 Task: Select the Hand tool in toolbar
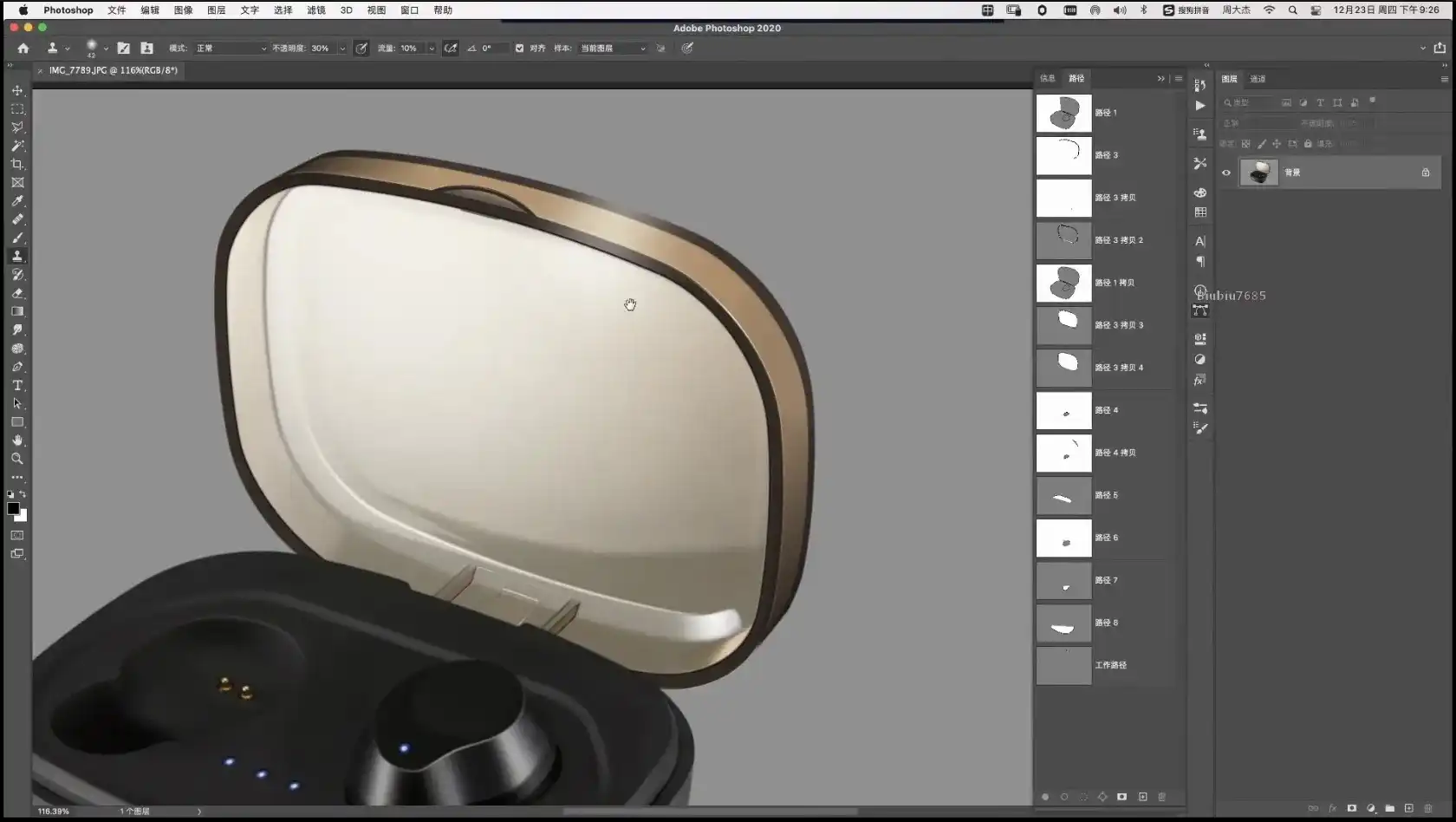coord(17,440)
